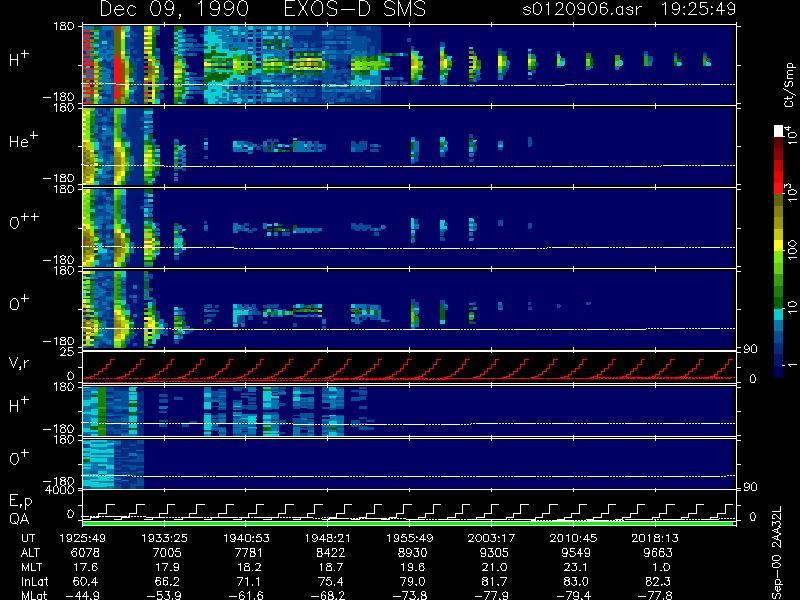The image size is (800, 600).
Task: Click the 'He+' panel label
Action: 23,140
